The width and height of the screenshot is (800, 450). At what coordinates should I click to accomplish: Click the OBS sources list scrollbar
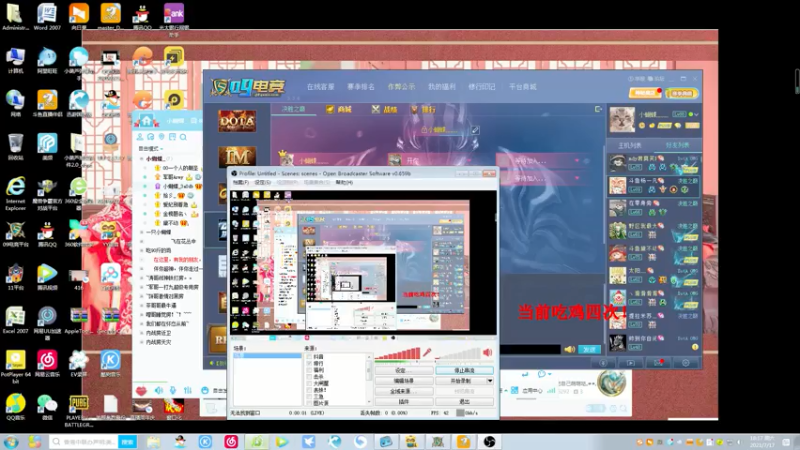369,379
